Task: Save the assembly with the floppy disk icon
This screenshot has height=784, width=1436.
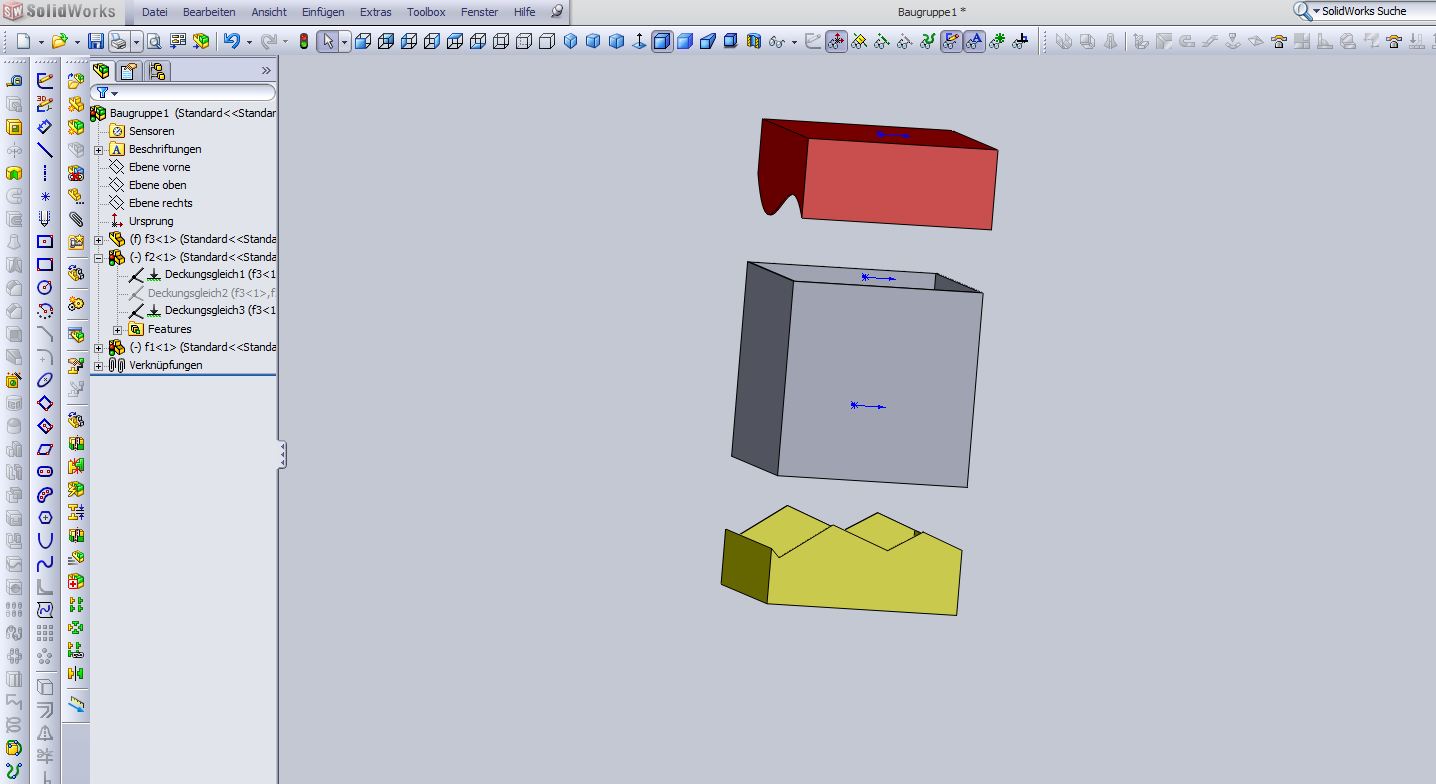Action: click(x=96, y=41)
